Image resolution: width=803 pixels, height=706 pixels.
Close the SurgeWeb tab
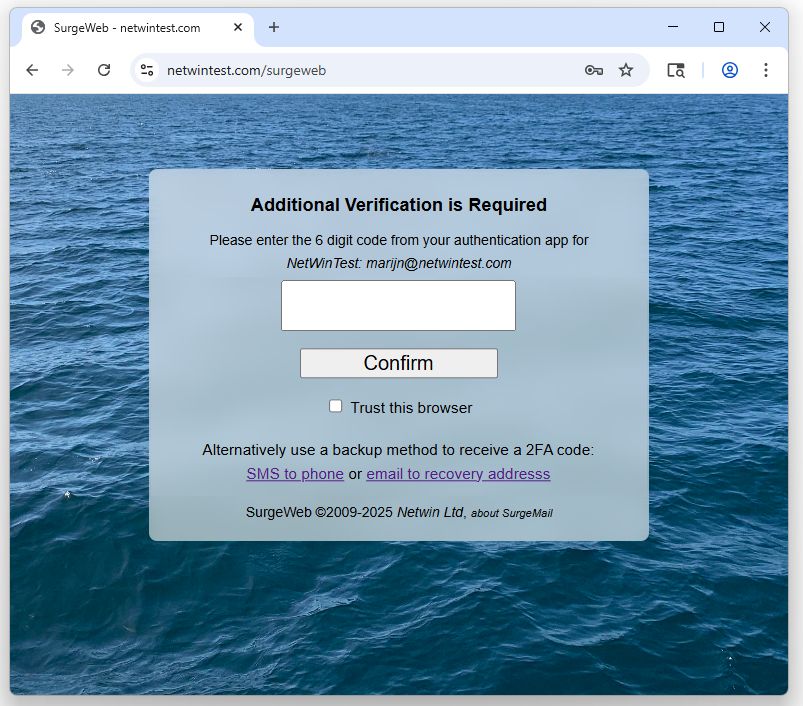pos(238,28)
